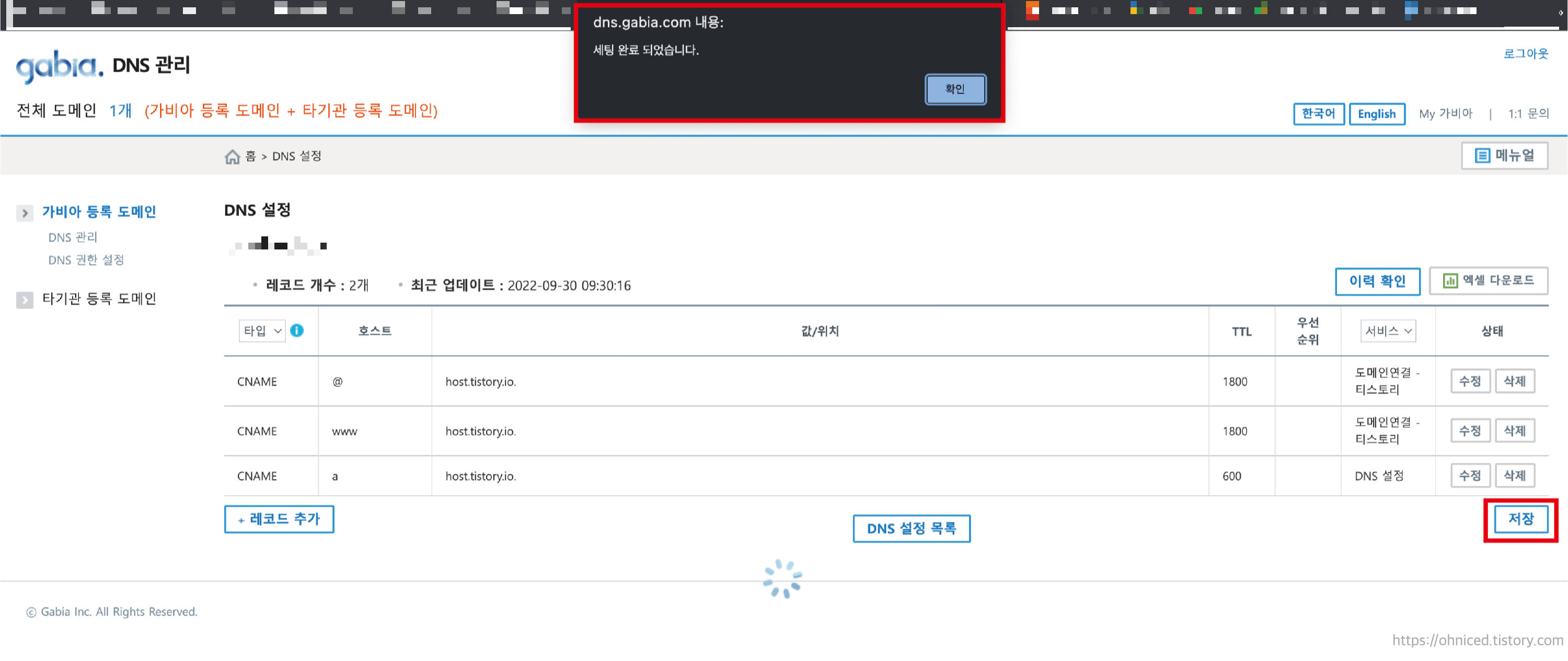1568x661 pixels.
Task: Click 수정 for the www CNAME record
Action: click(1469, 431)
